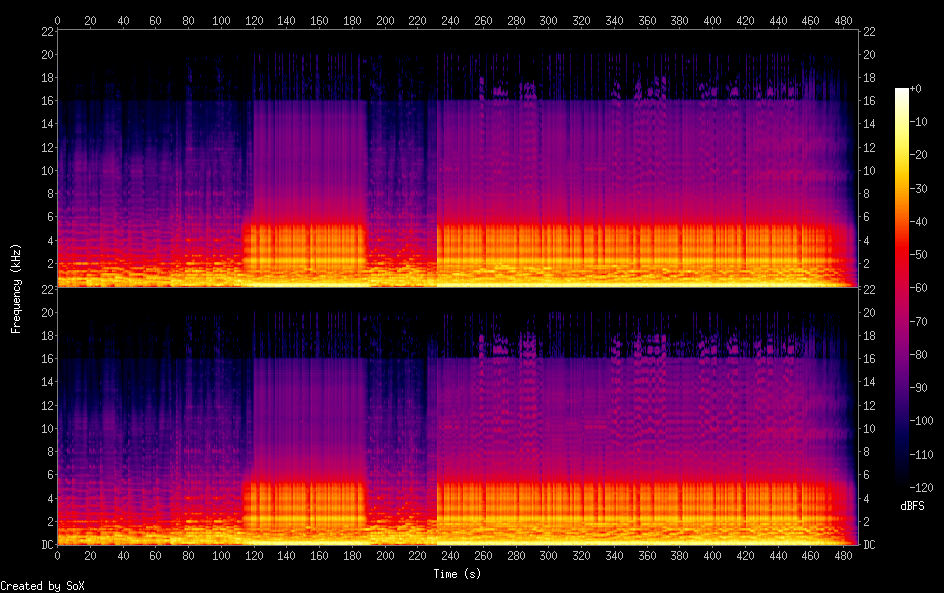Image resolution: width=944 pixels, height=593 pixels.
Task: Click the 60 tick on the bottom time axis
Action: 155,556
